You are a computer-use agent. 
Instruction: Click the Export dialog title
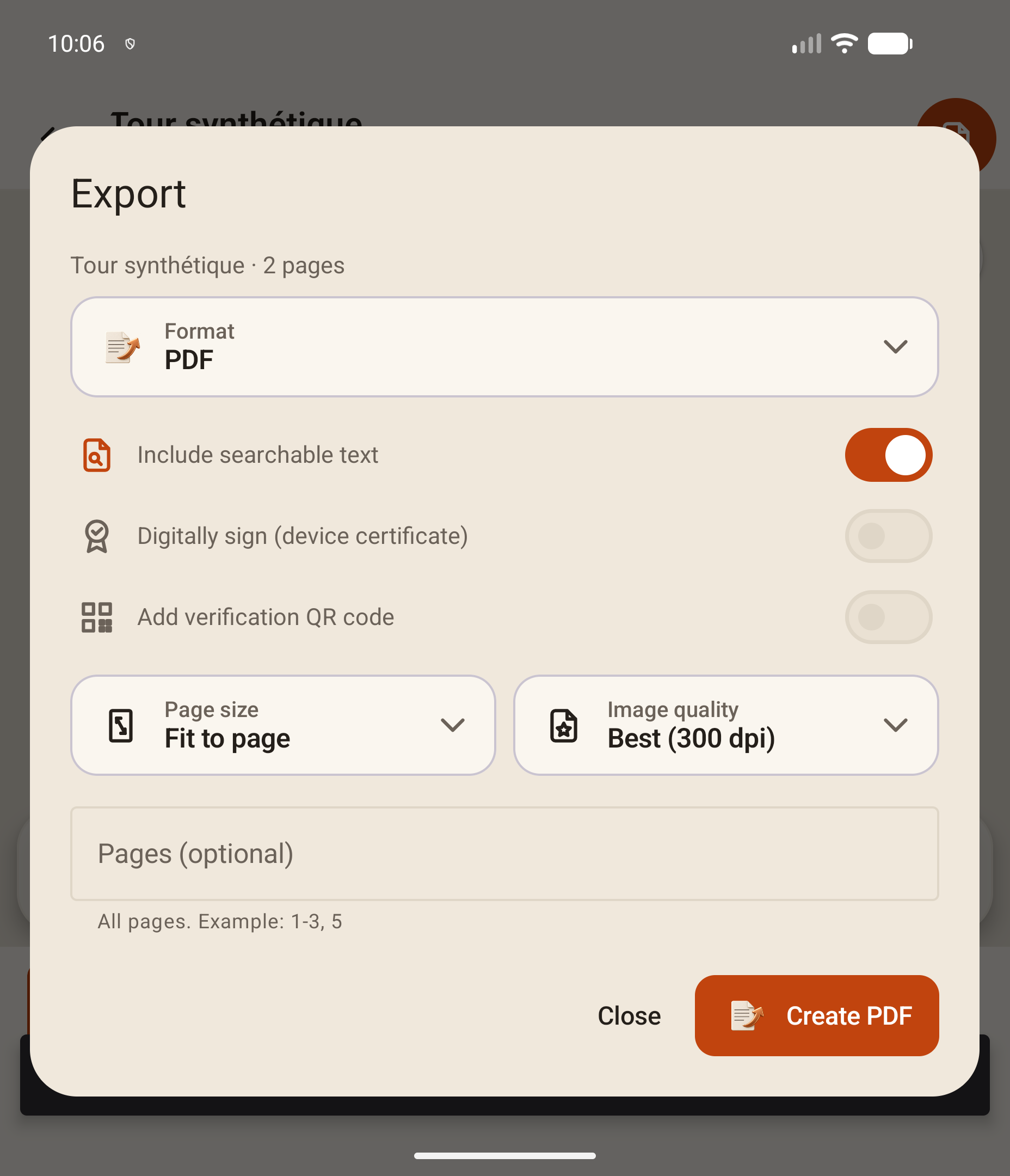tap(128, 194)
